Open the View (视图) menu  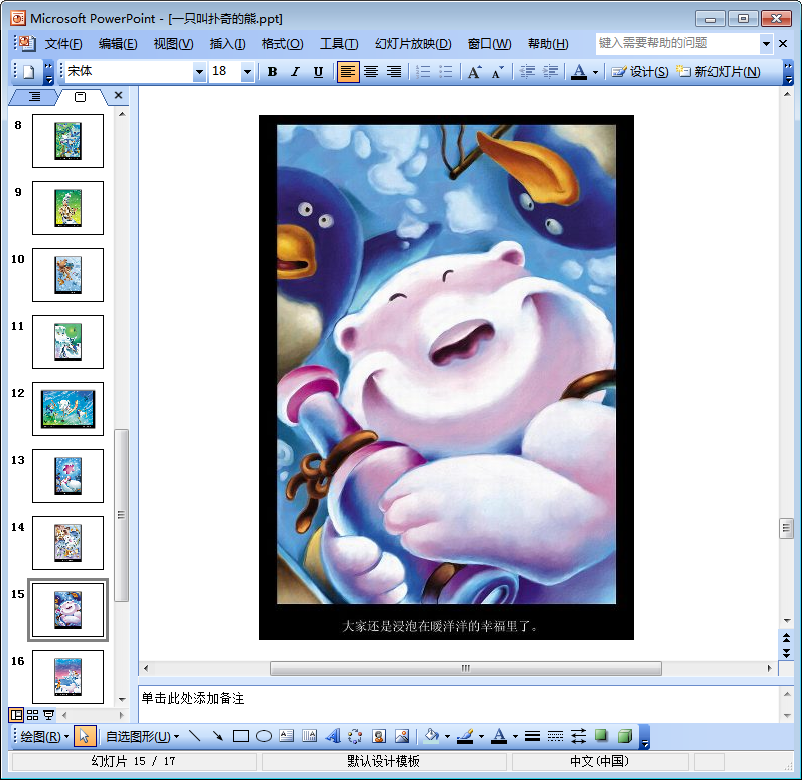tap(173, 44)
